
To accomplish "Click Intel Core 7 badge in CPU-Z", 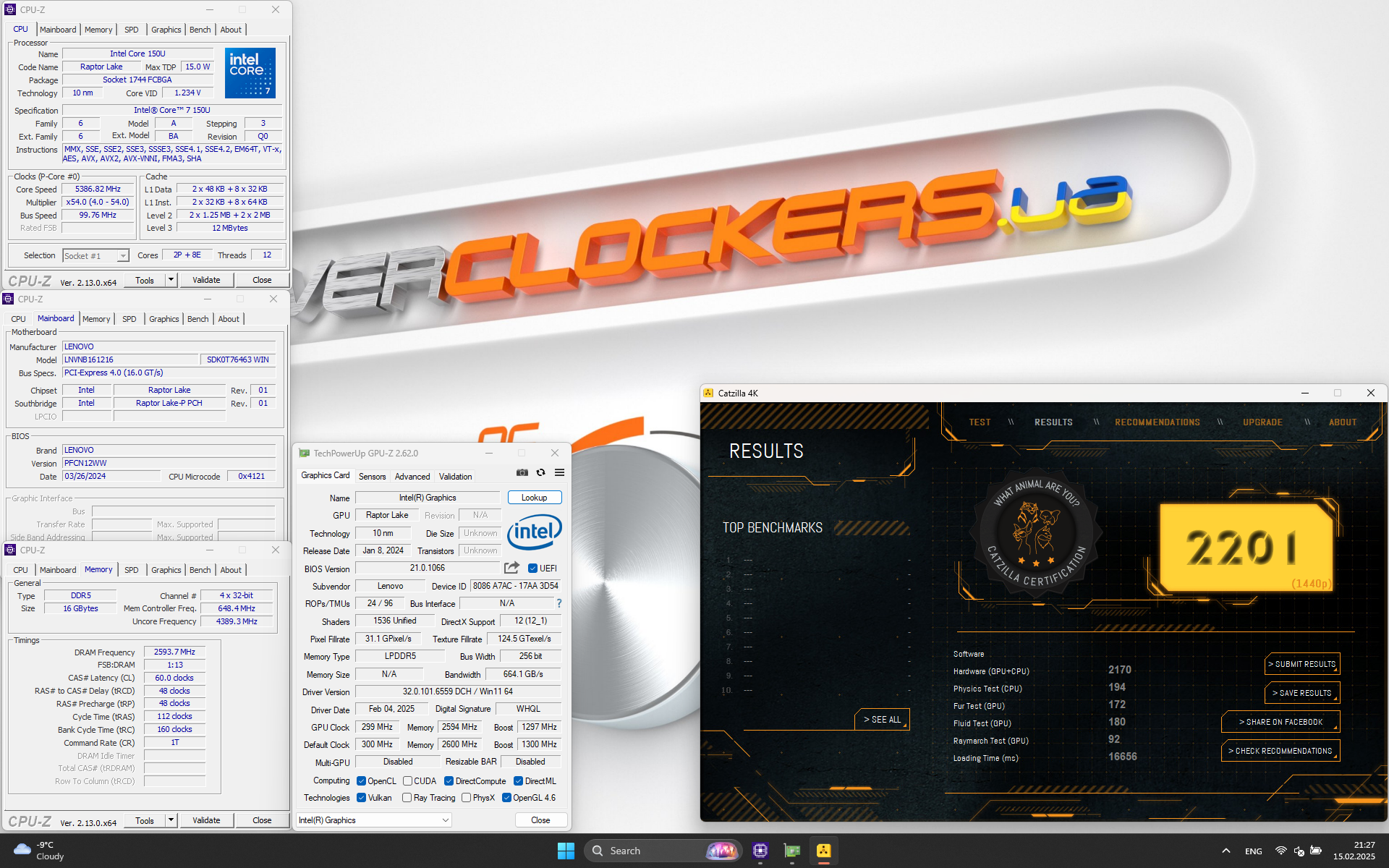I will (250, 72).
